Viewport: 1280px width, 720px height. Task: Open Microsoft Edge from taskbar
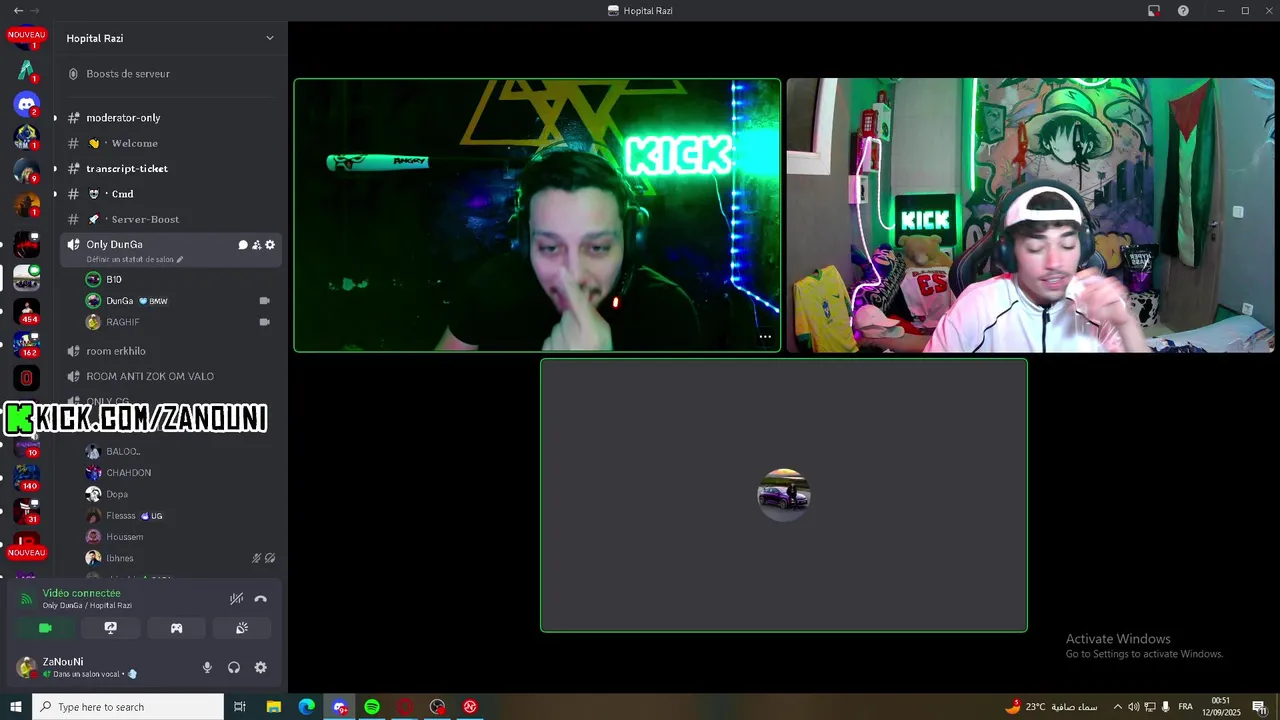pos(306,707)
